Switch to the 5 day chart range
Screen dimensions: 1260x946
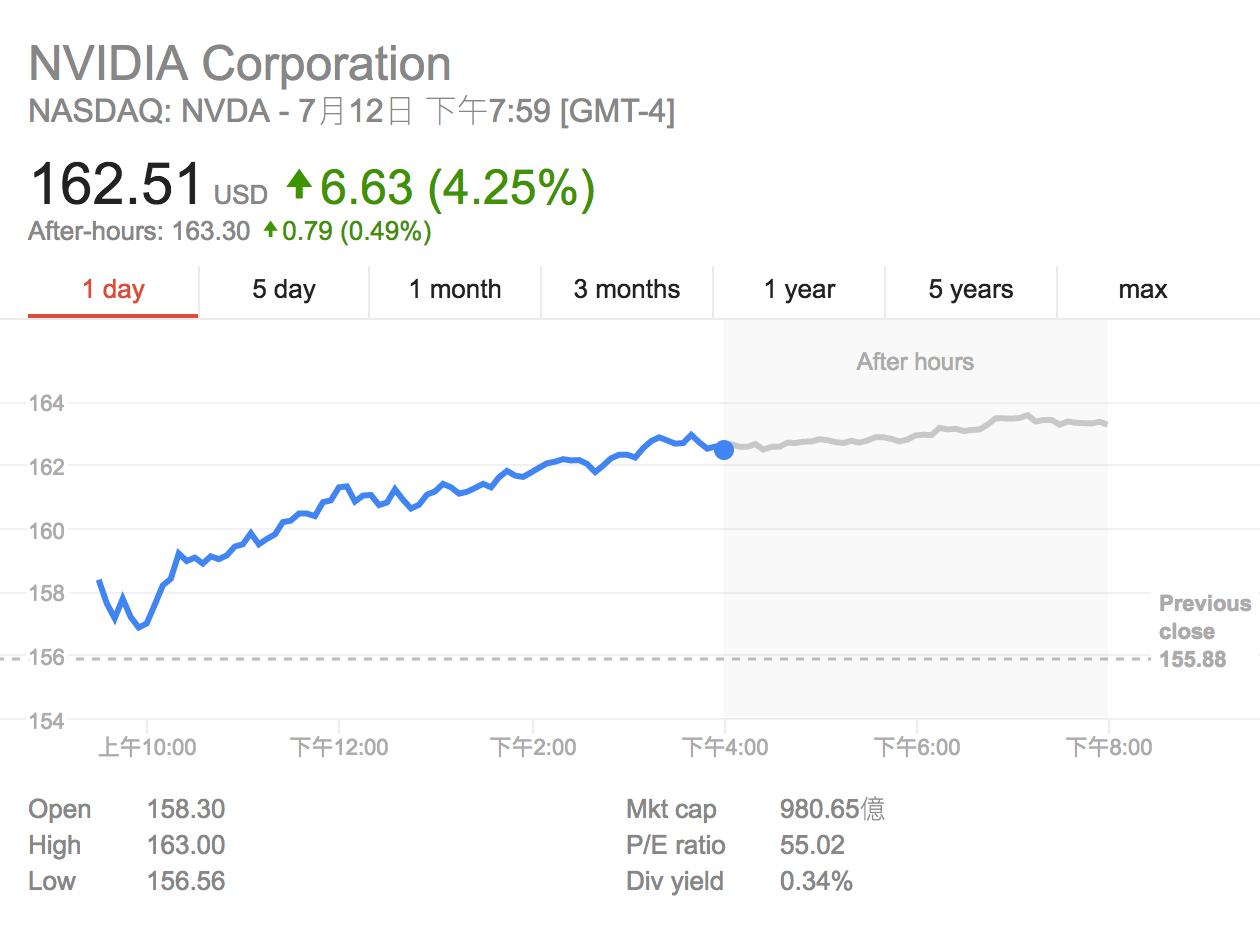pyautogui.click(x=284, y=290)
